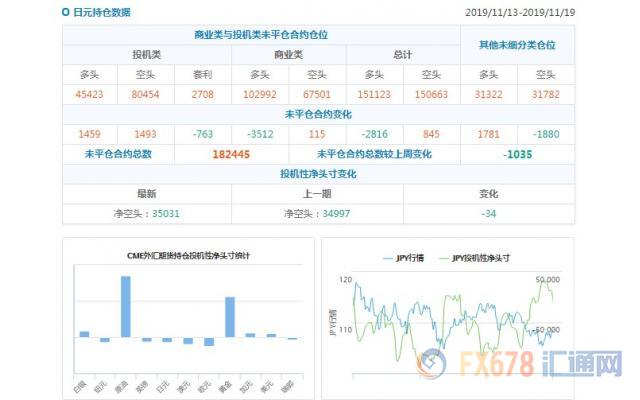The image size is (640, 400).
Task: Click the change value 845
Action: (x=431, y=134)
